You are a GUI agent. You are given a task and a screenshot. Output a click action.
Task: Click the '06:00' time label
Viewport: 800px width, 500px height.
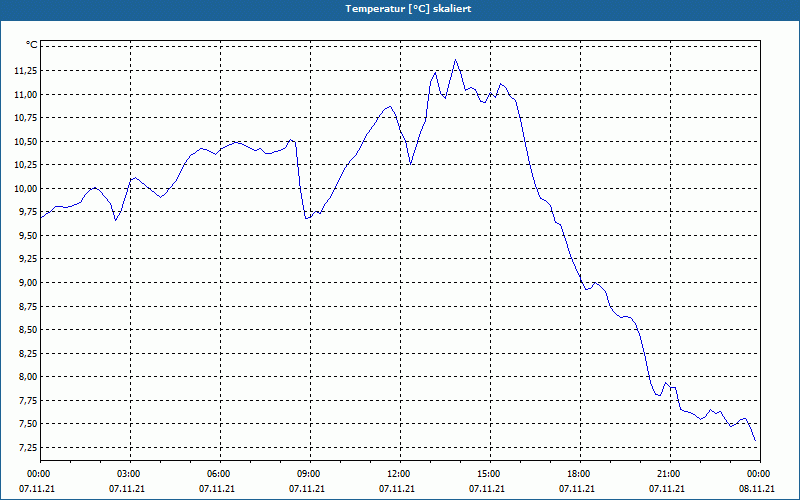coord(217,474)
